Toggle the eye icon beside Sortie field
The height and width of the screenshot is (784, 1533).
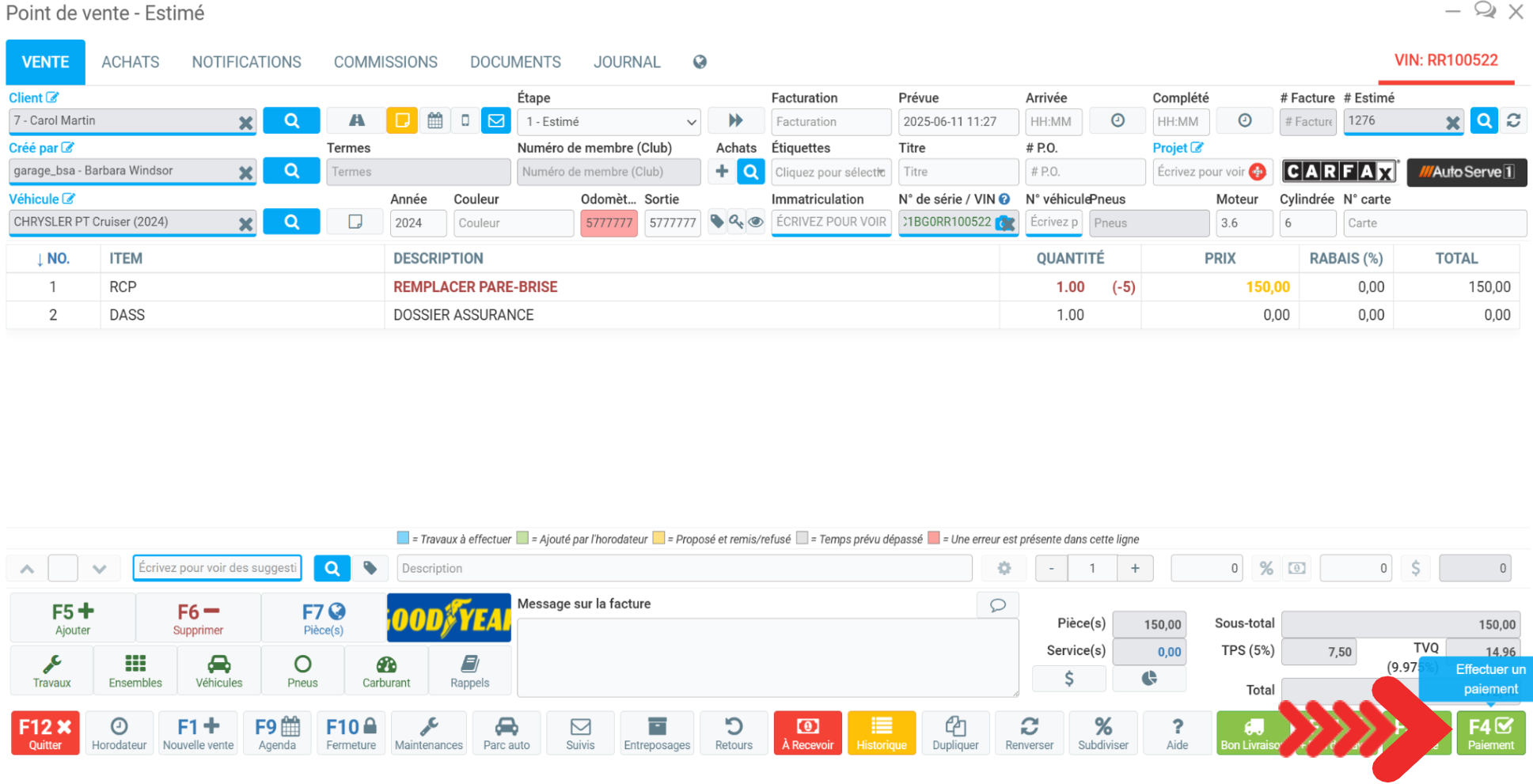click(756, 222)
